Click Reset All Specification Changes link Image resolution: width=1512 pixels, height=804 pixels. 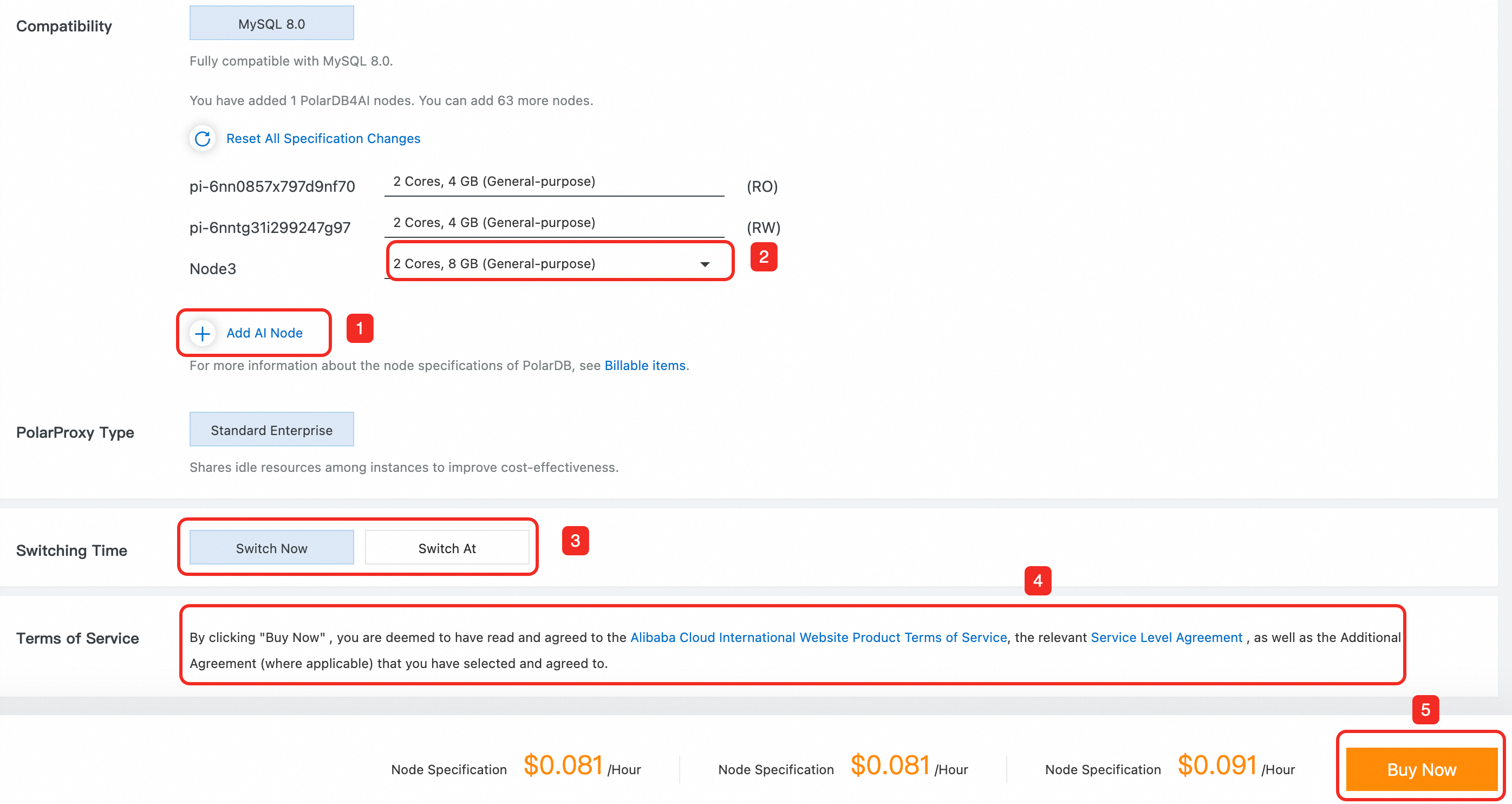point(323,139)
